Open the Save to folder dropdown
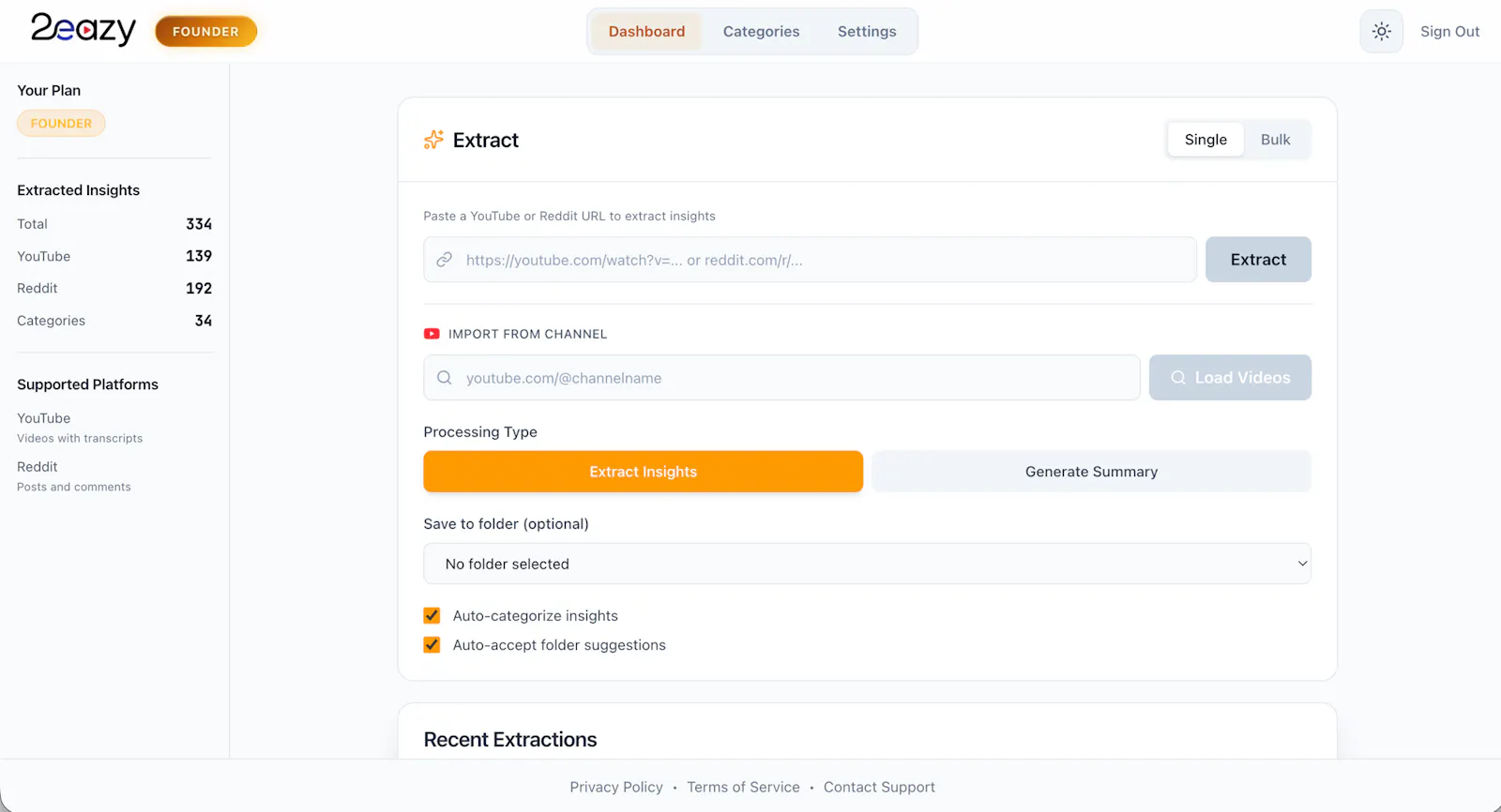1501x812 pixels. pos(867,564)
